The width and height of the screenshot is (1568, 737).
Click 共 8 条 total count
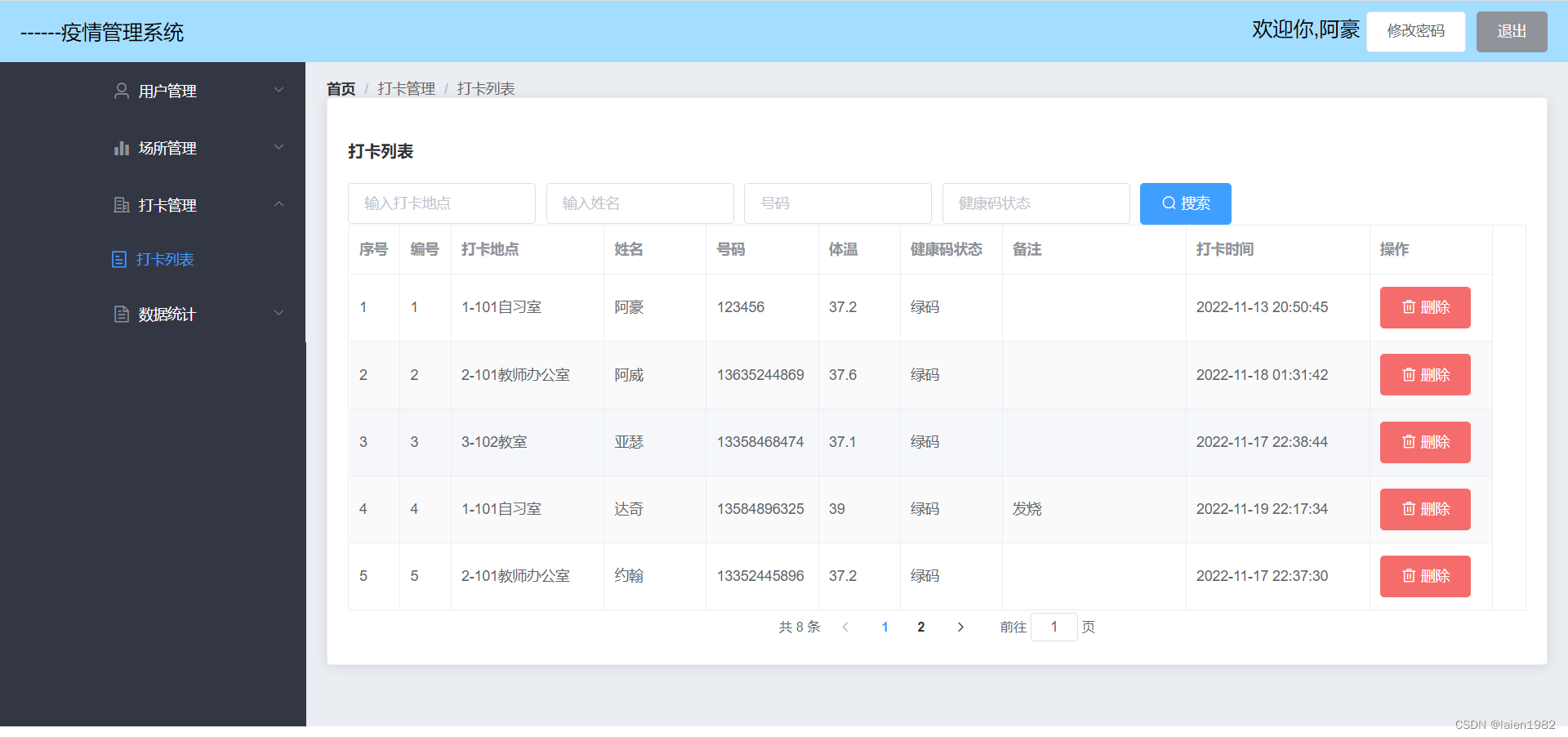[800, 627]
